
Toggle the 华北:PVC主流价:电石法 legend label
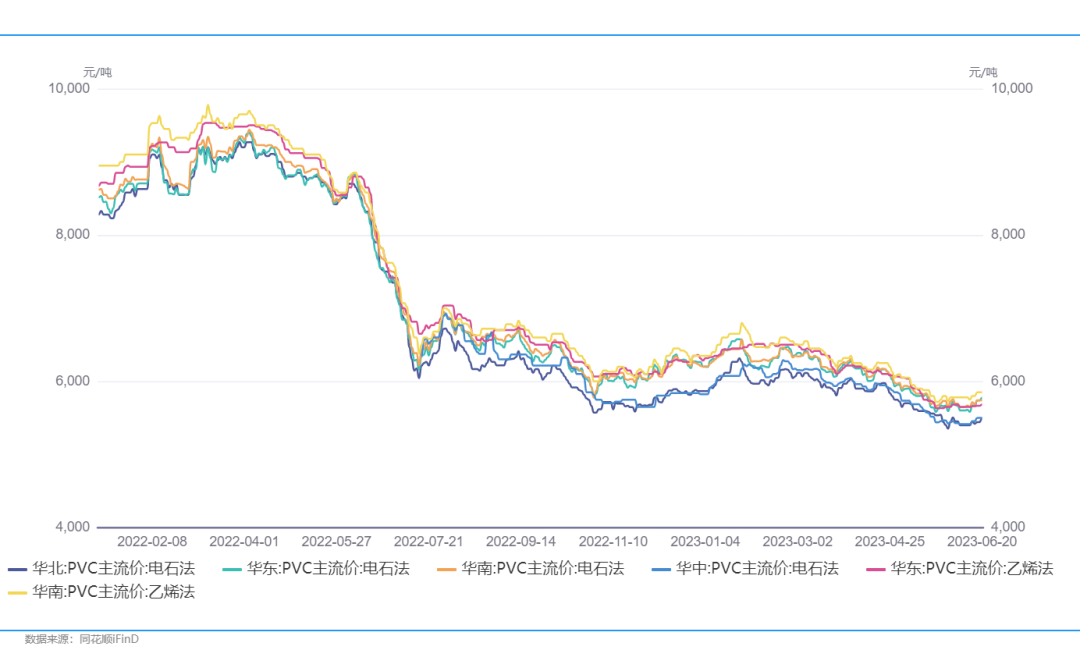tap(113, 568)
